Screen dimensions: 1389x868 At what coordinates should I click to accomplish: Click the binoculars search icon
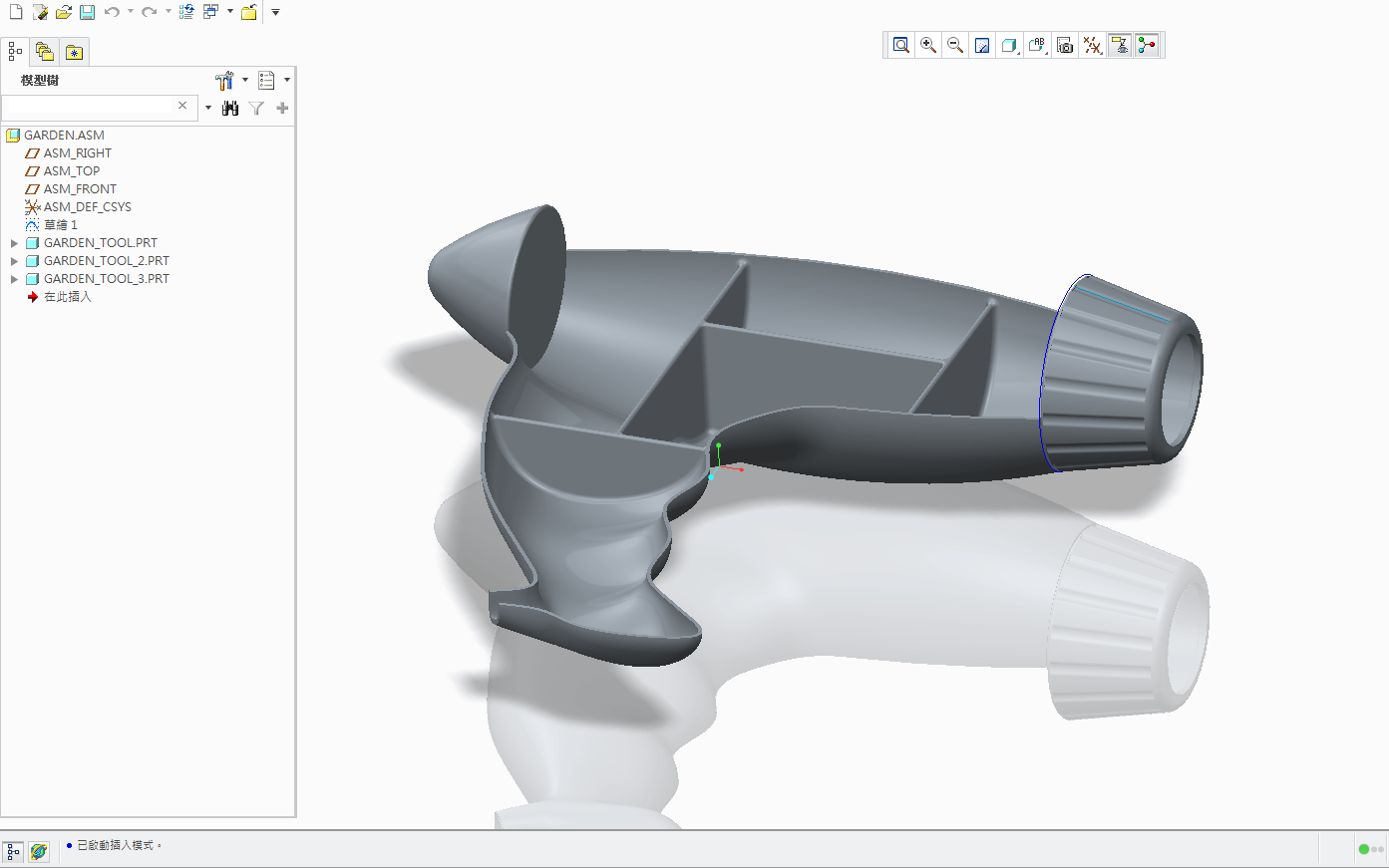point(230,108)
